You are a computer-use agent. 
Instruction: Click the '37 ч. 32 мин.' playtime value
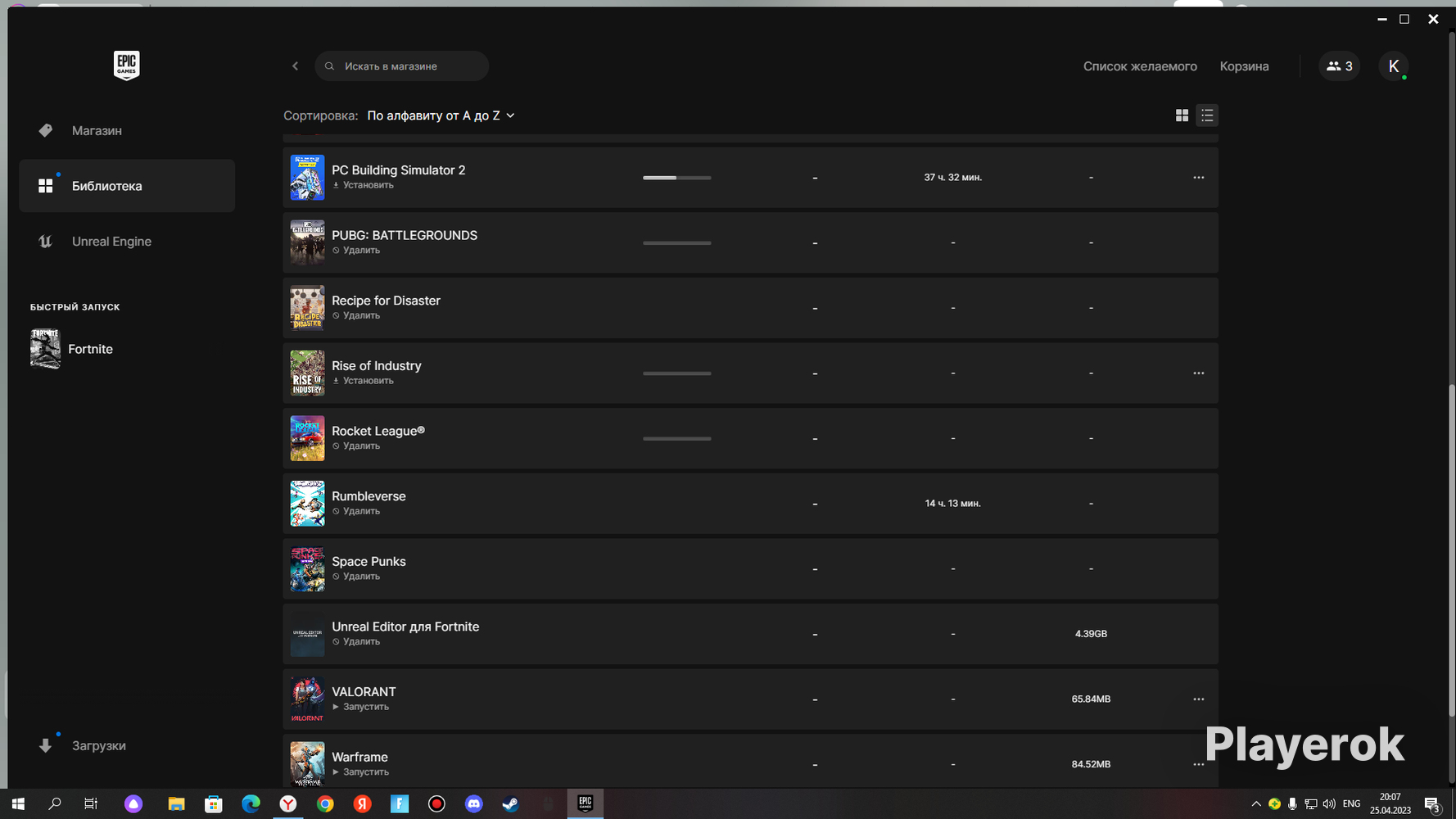coord(952,178)
